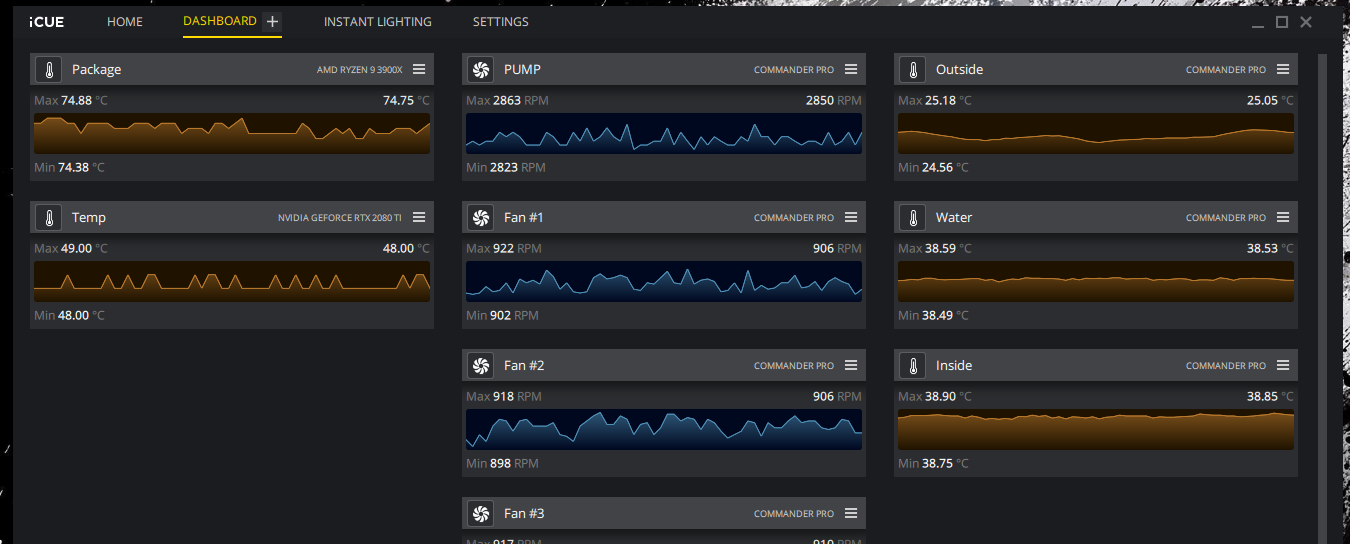This screenshot has width=1350, height=544.
Task: Click the NVIDIA GEFORCE RTX 2080 TI label
Action: (340, 218)
